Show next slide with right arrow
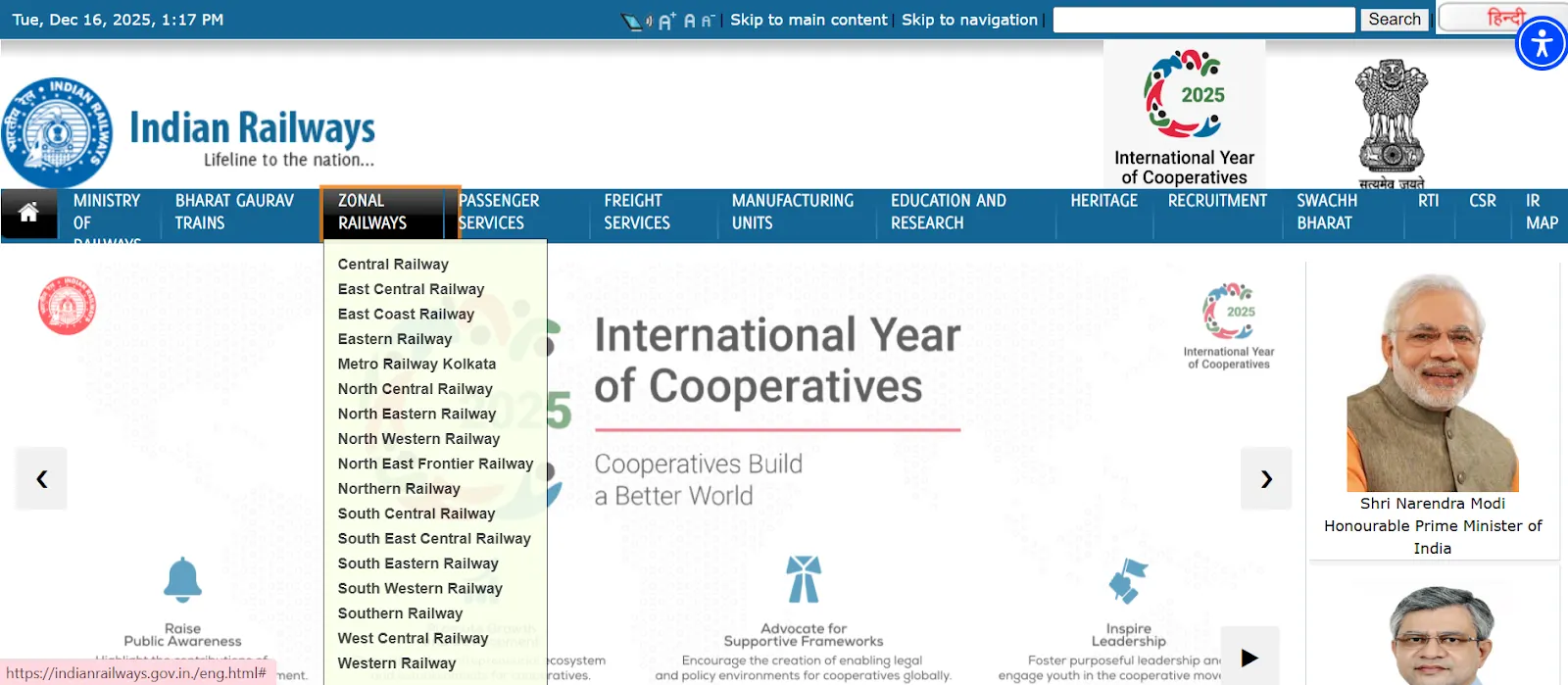Image resolution: width=1568 pixels, height=685 pixels. [x=1266, y=478]
